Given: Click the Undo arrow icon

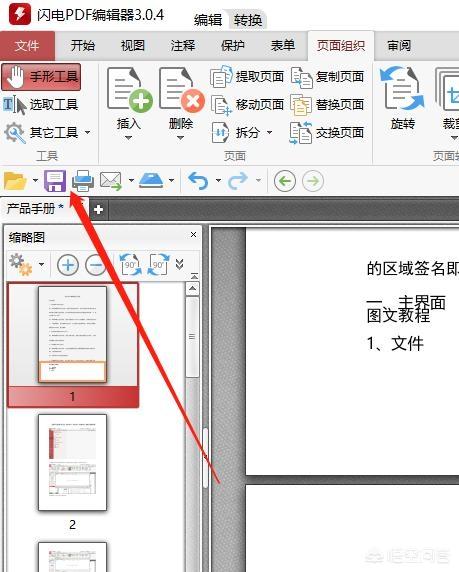Looking at the screenshot, I should (198, 181).
